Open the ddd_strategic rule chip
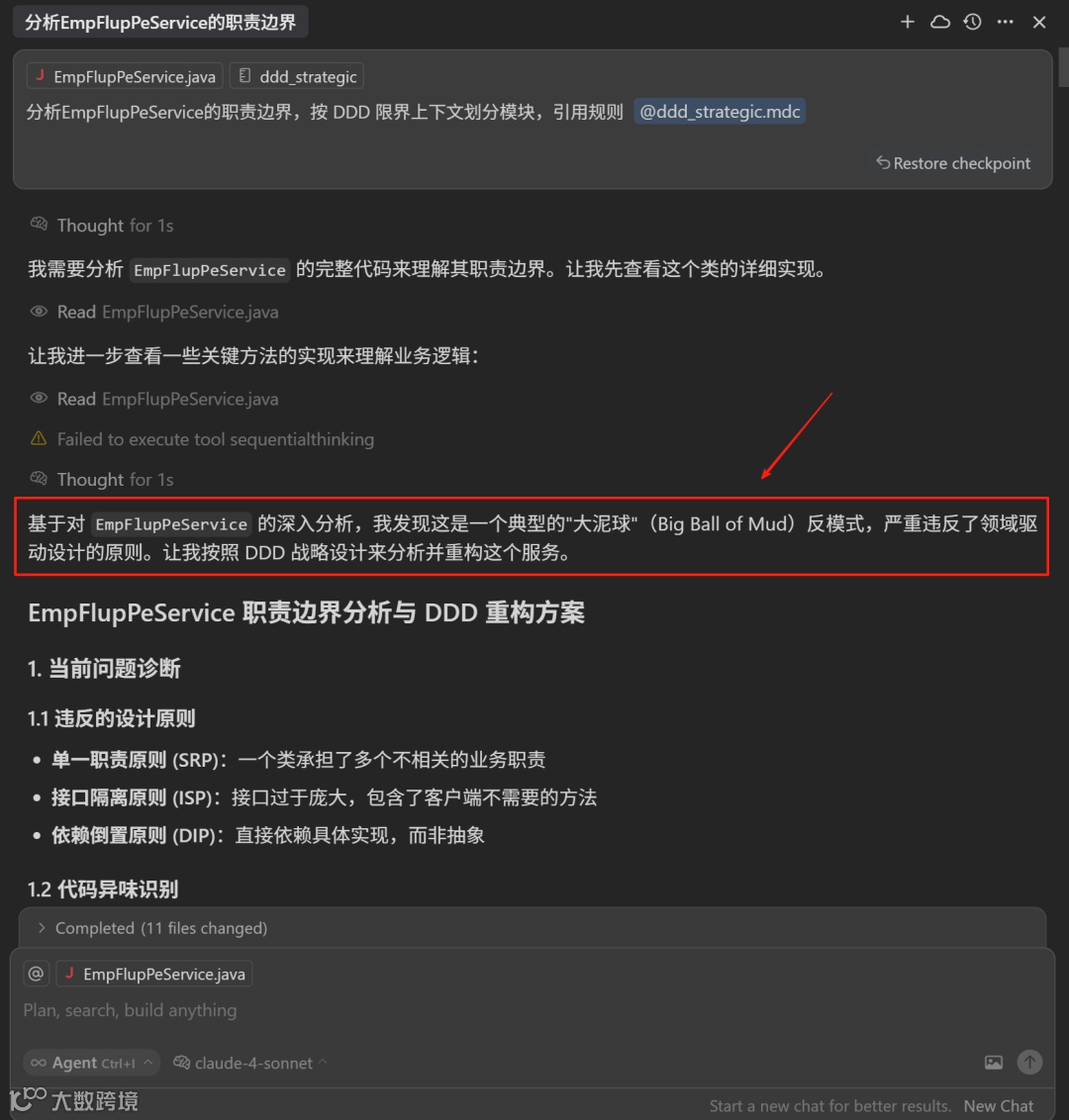Screen dimensions: 1069x1120 pyautogui.click(x=297, y=76)
